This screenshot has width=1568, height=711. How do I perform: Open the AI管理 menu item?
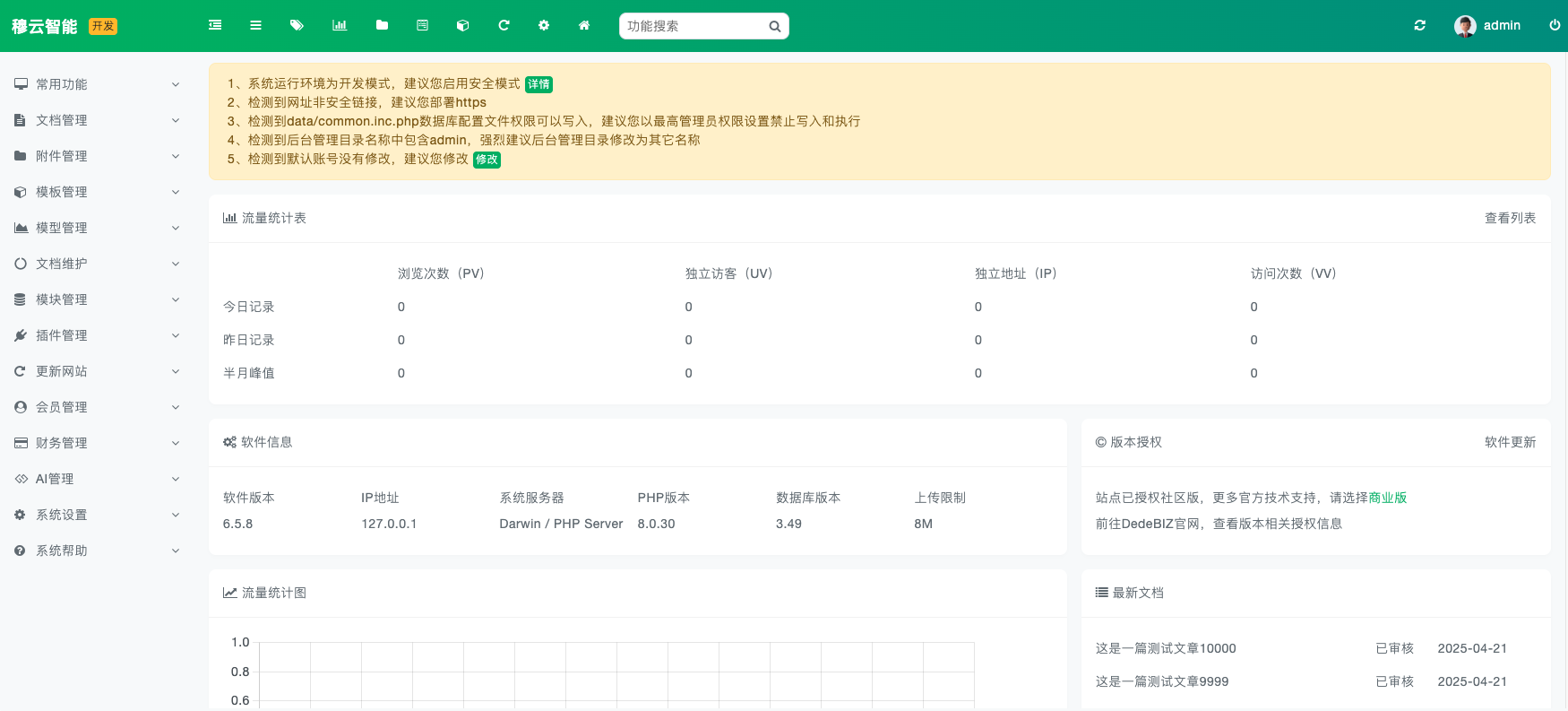click(97, 479)
